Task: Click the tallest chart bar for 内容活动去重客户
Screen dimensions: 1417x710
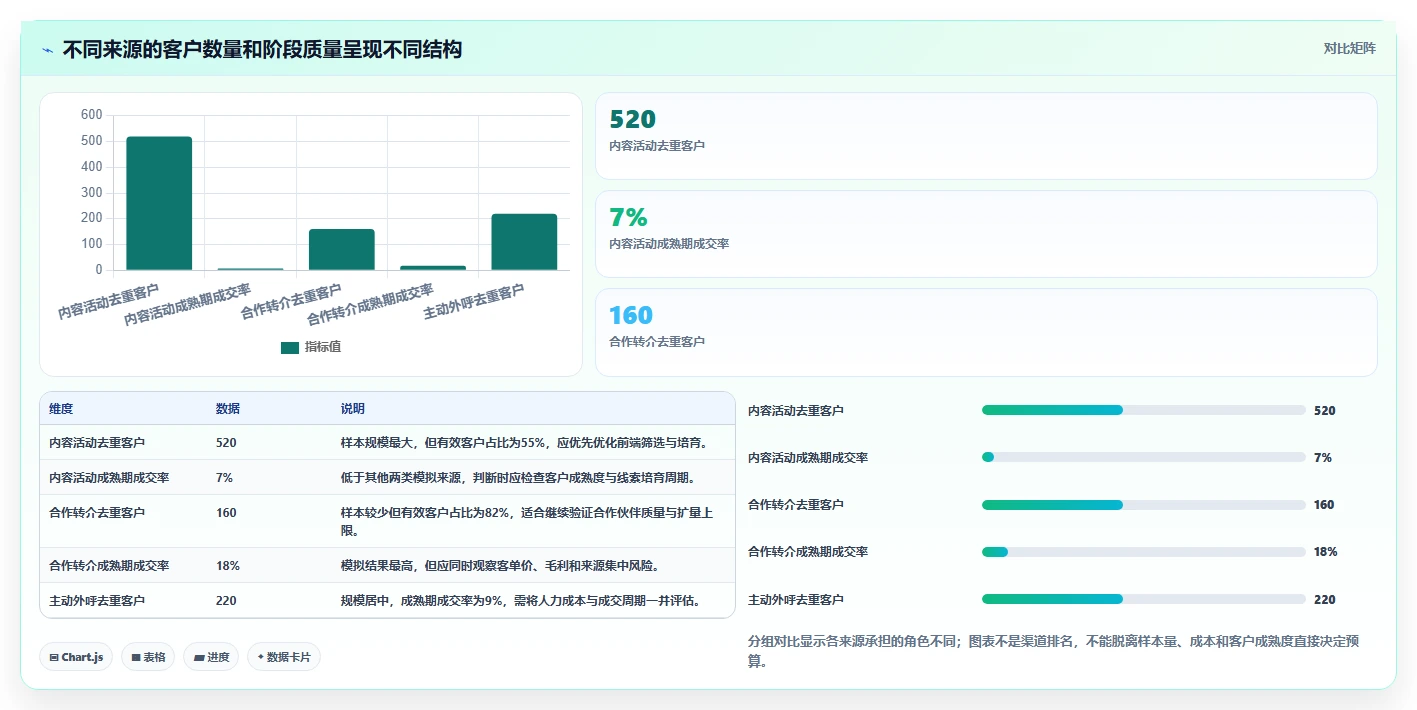Action: pos(159,203)
